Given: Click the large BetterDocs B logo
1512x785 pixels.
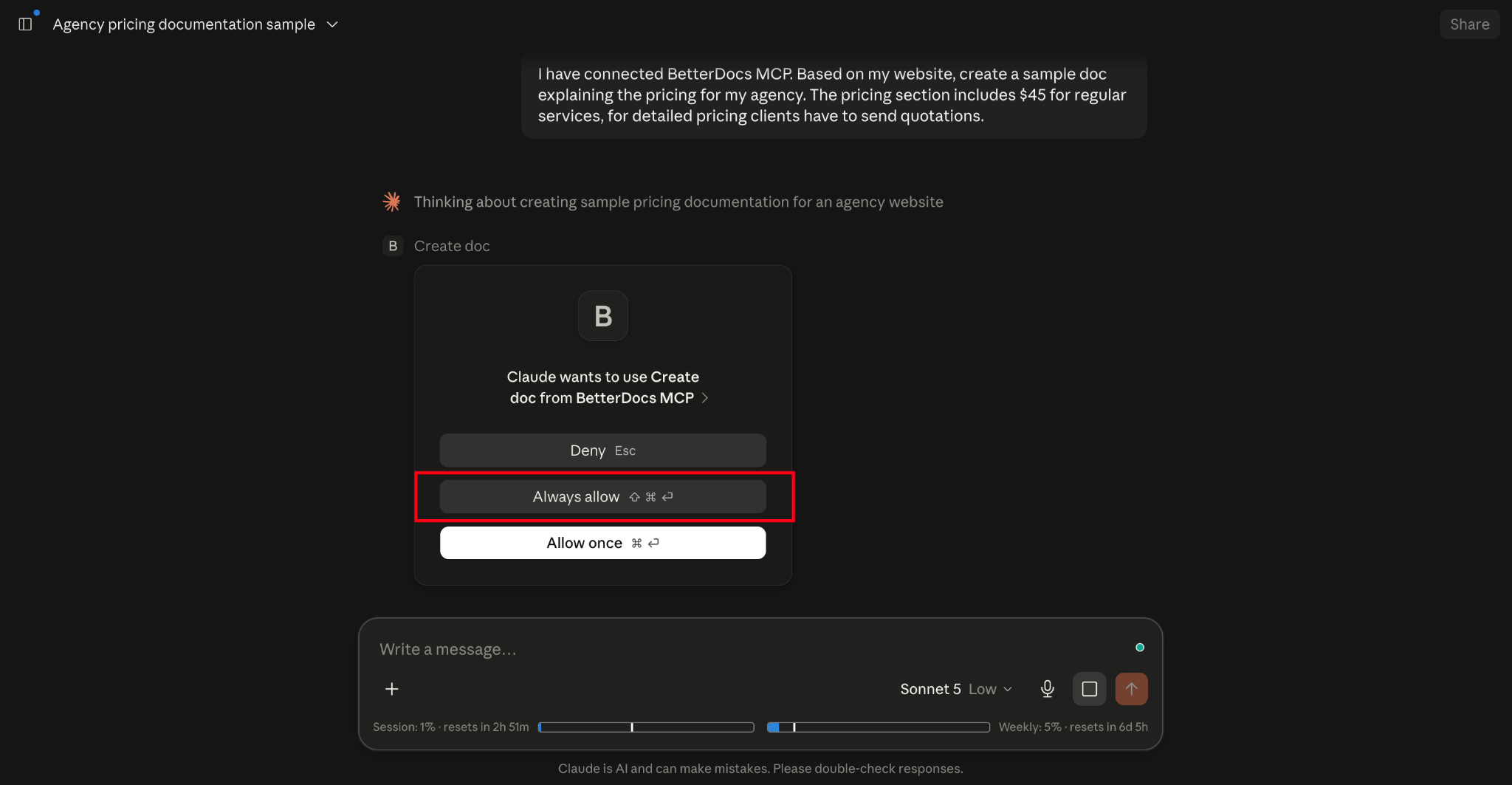Looking at the screenshot, I should 603,316.
